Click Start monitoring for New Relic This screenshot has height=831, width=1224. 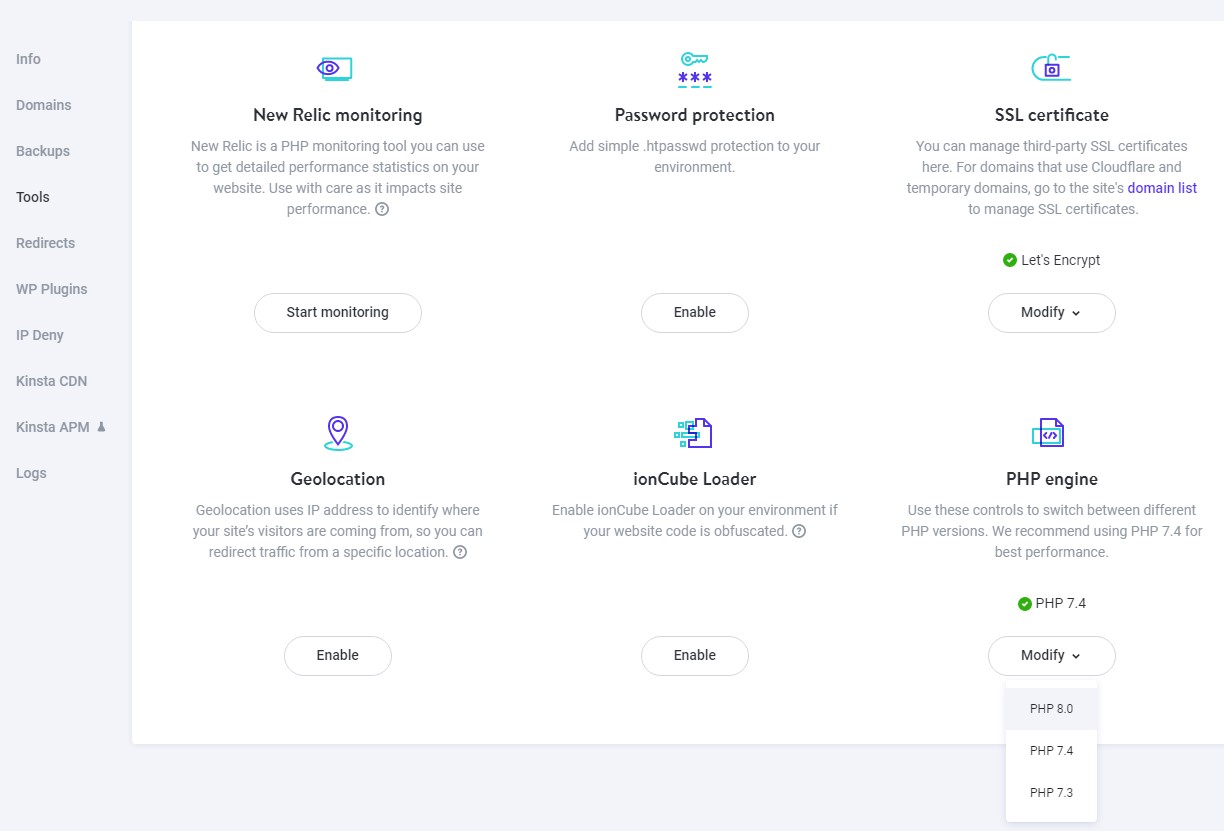337,312
